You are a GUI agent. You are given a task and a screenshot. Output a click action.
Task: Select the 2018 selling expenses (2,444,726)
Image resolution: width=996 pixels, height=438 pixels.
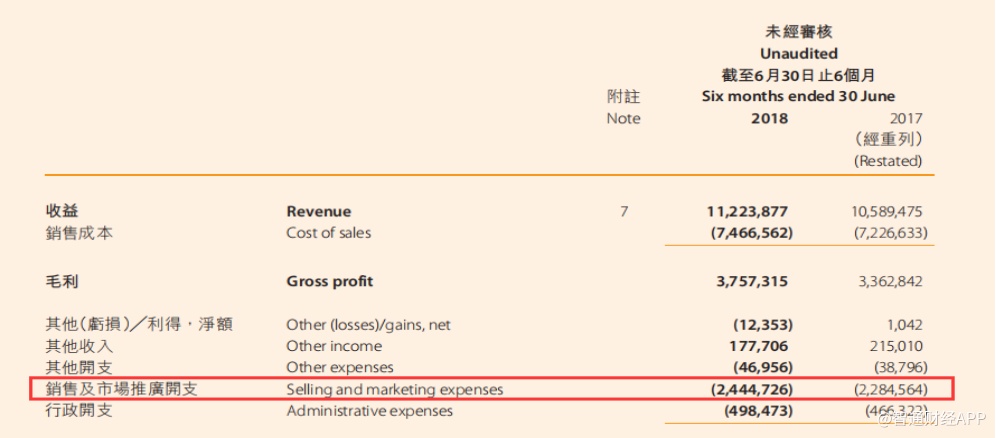[747, 389]
